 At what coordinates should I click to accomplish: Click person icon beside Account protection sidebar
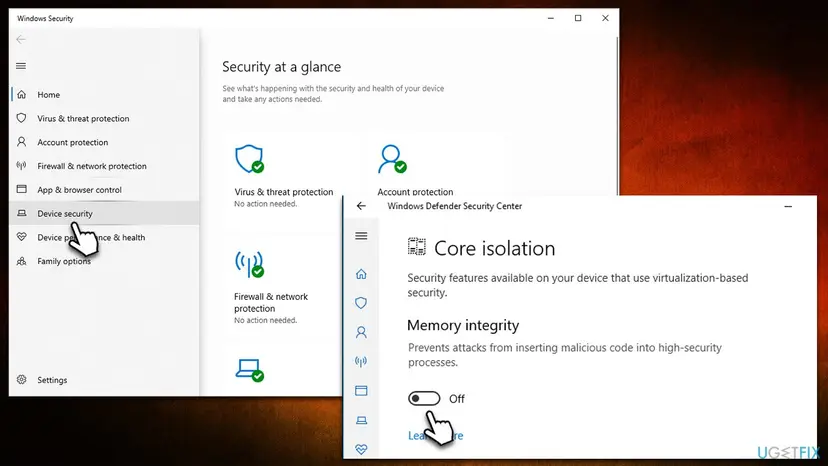pyautogui.click(x=22, y=142)
